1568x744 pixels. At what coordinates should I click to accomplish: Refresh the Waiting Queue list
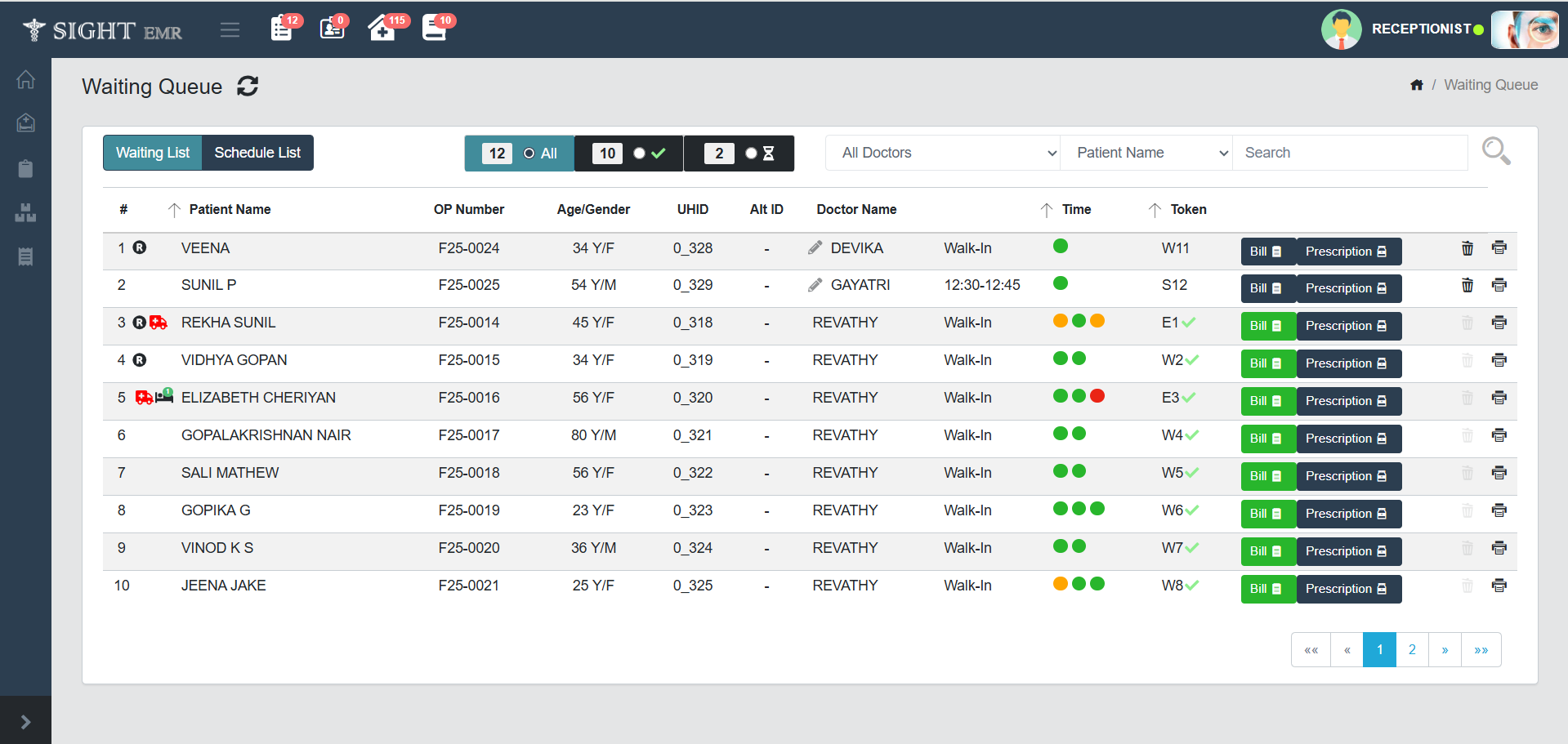(248, 86)
